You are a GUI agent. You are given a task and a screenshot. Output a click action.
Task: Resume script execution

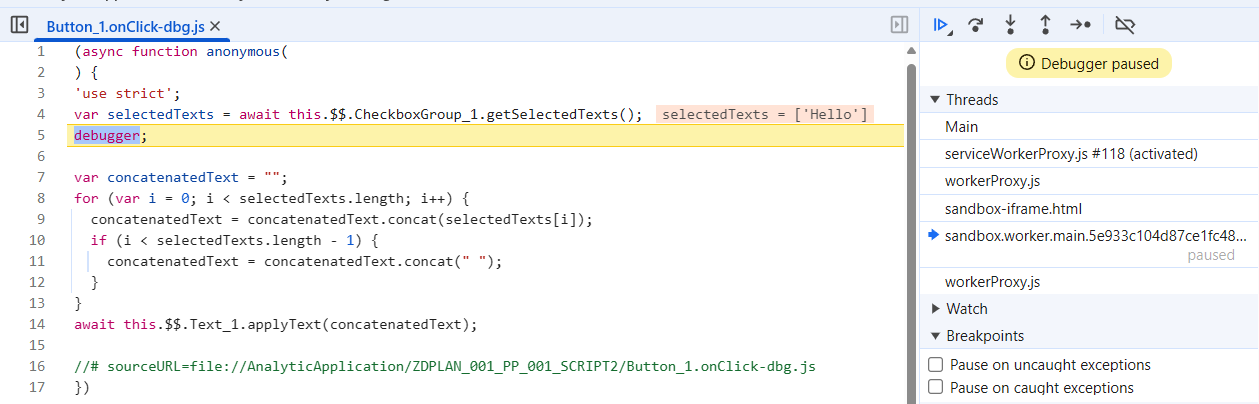coord(941,25)
